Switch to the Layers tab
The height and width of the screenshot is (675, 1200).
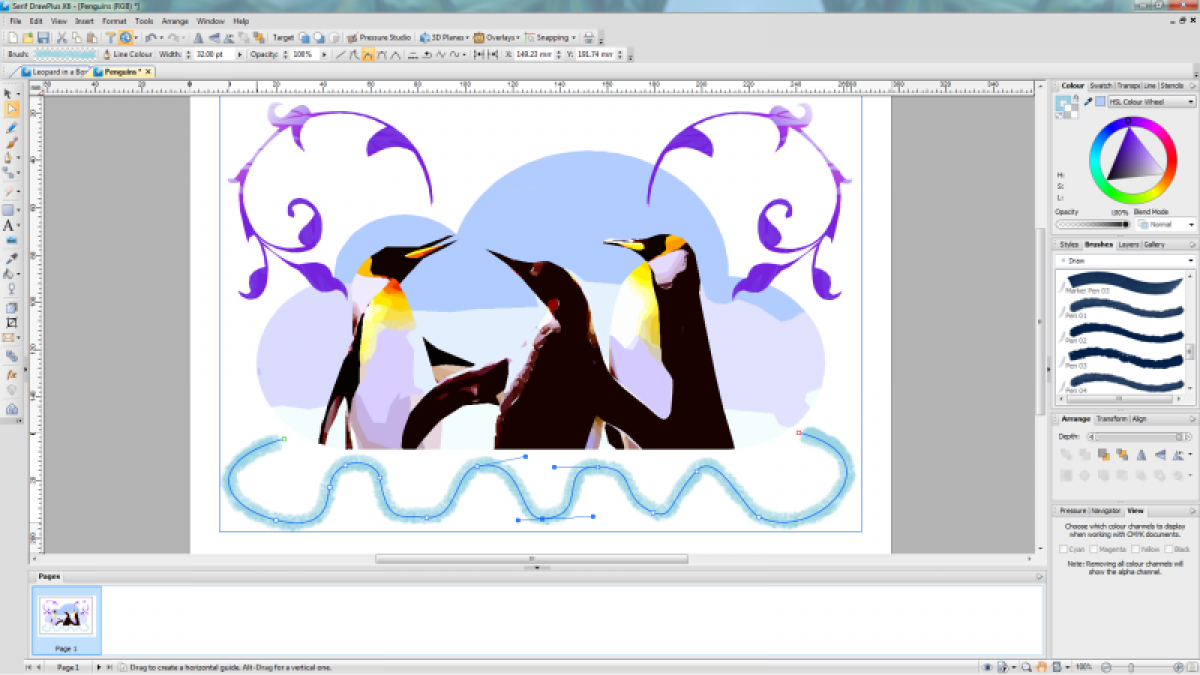[1129, 244]
